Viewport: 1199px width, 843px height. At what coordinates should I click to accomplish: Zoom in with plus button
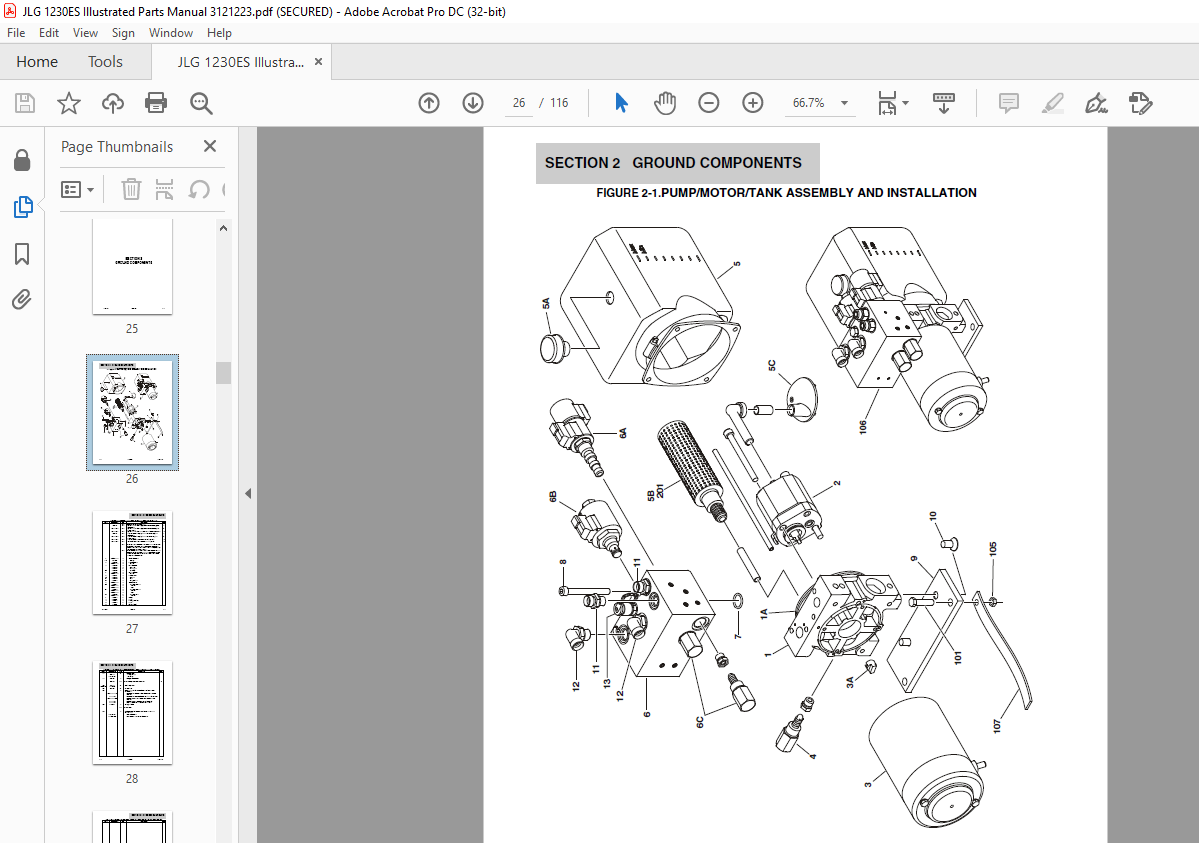point(752,103)
